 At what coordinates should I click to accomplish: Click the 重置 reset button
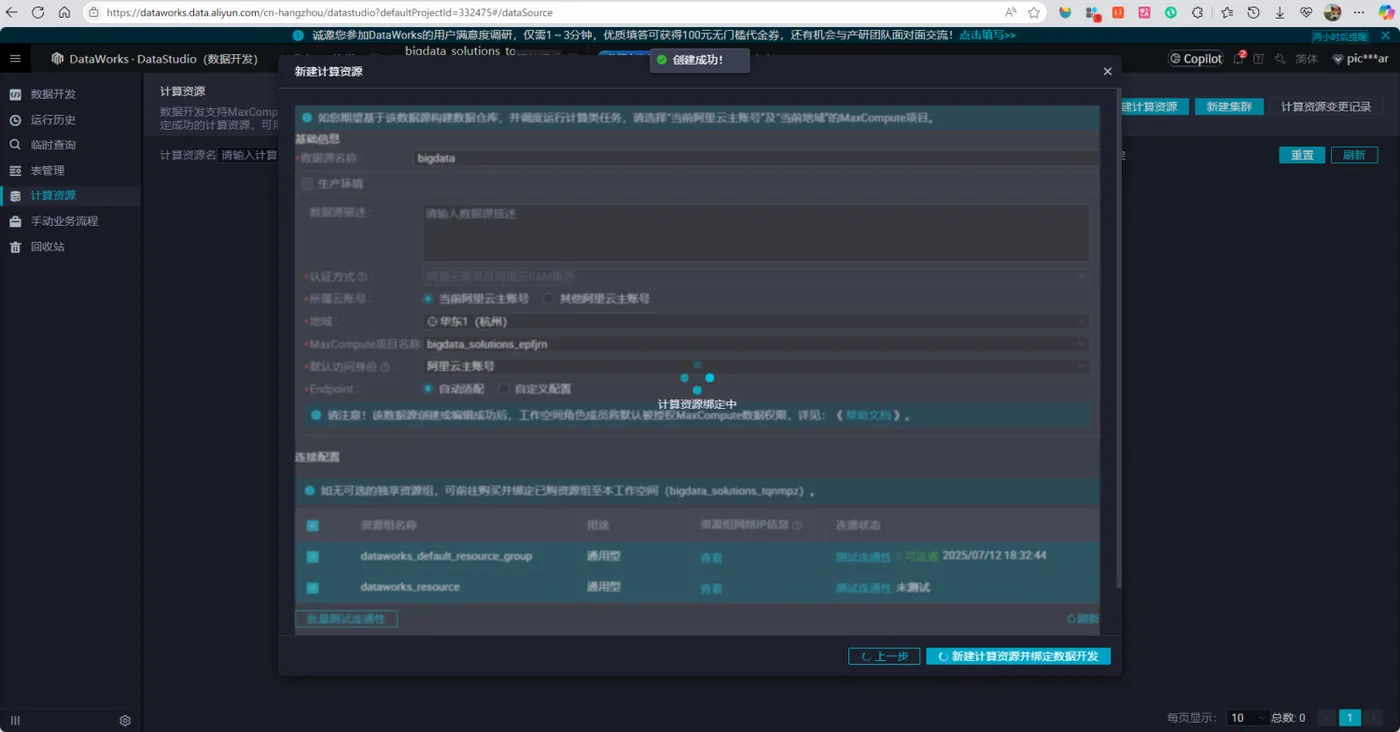pyautogui.click(x=1302, y=155)
